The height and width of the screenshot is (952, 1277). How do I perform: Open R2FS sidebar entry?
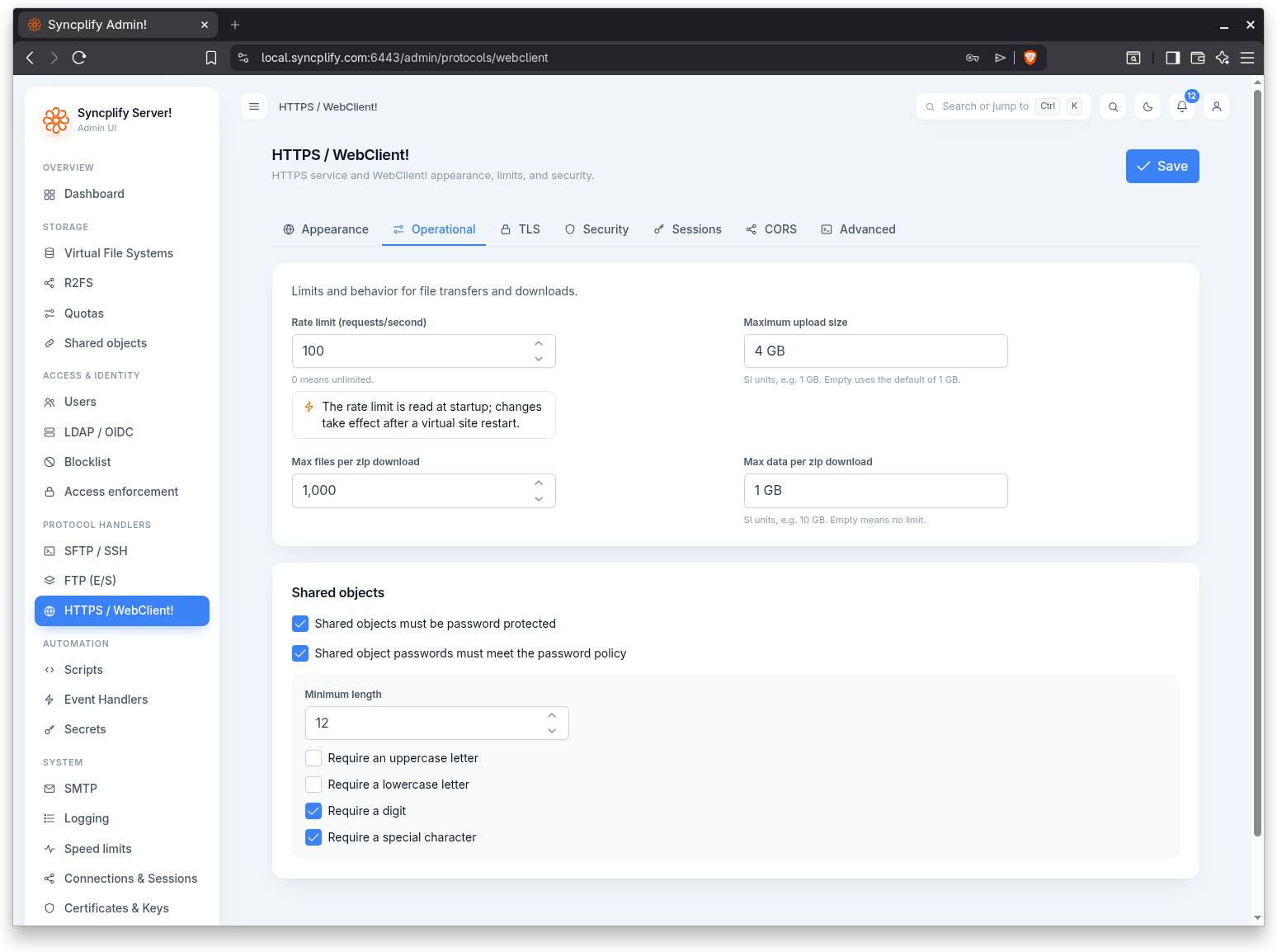122,283
